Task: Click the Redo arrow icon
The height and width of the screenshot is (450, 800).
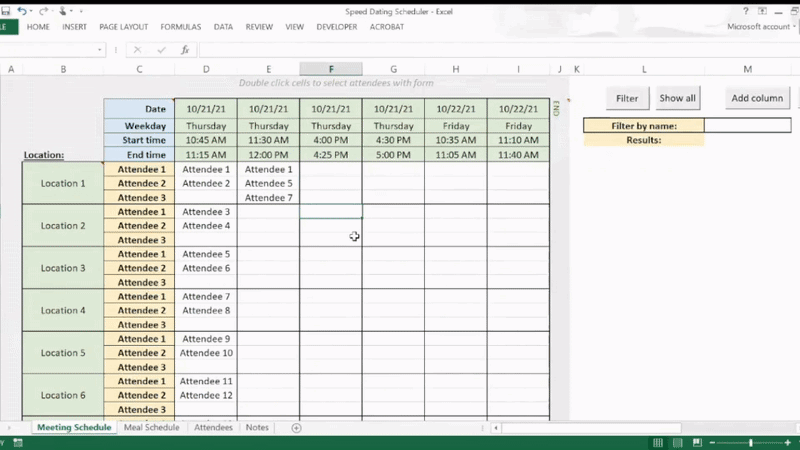Action: (x=43, y=11)
